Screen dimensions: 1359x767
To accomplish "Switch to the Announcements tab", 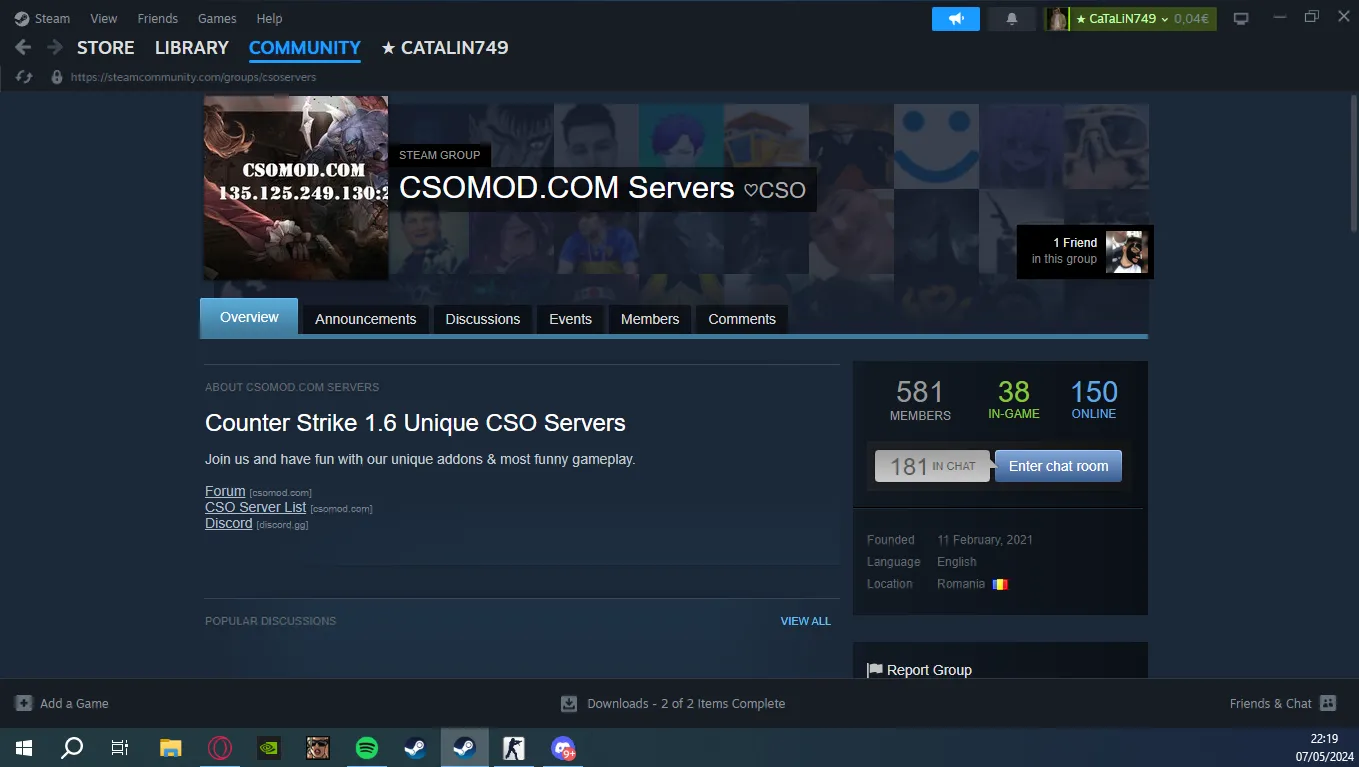I will tap(365, 319).
